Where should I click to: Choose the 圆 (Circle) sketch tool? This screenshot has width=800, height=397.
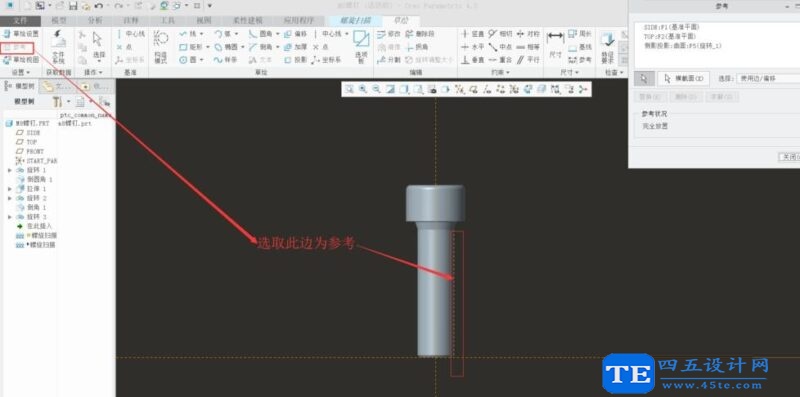(x=189, y=60)
